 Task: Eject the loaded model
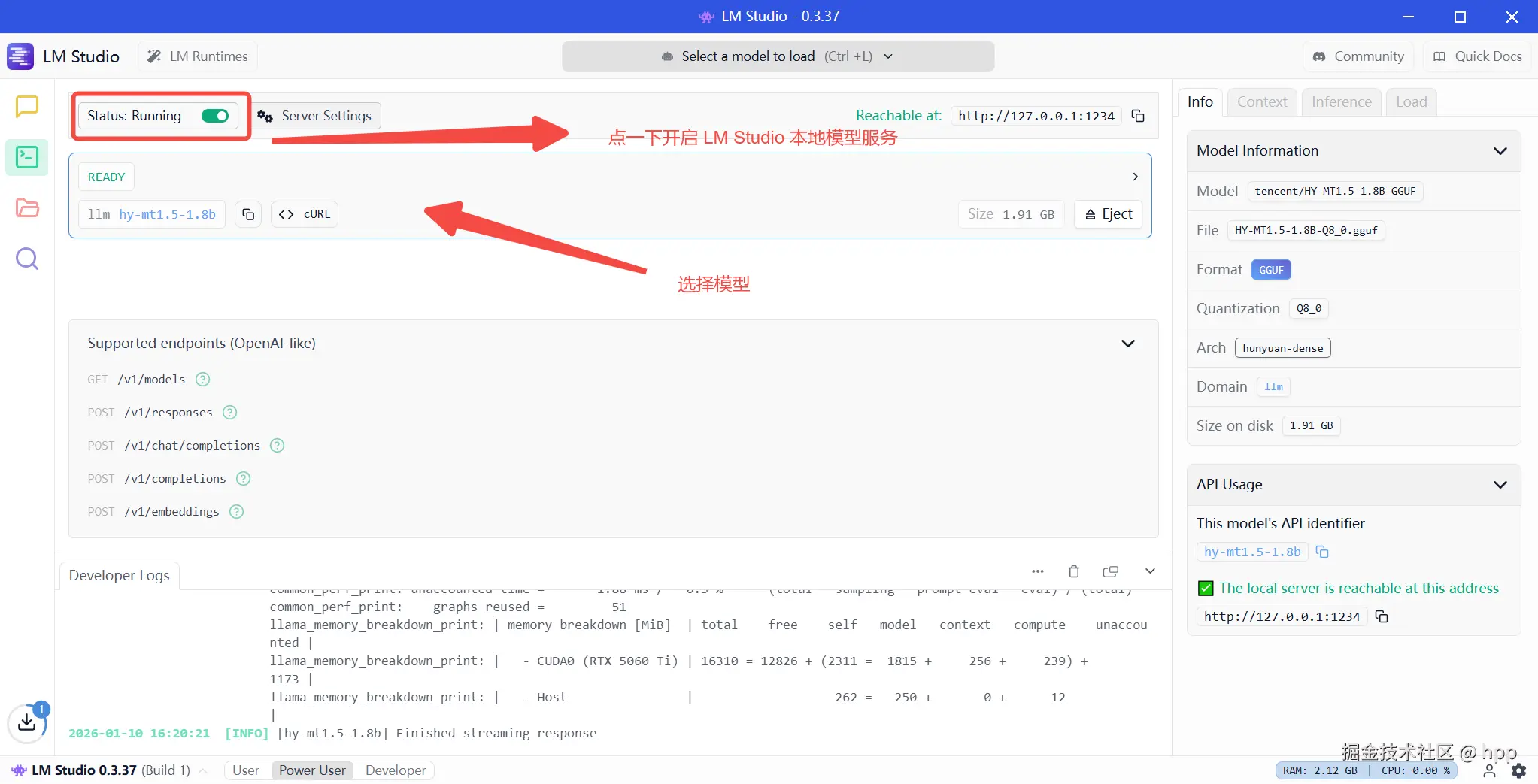(1109, 214)
